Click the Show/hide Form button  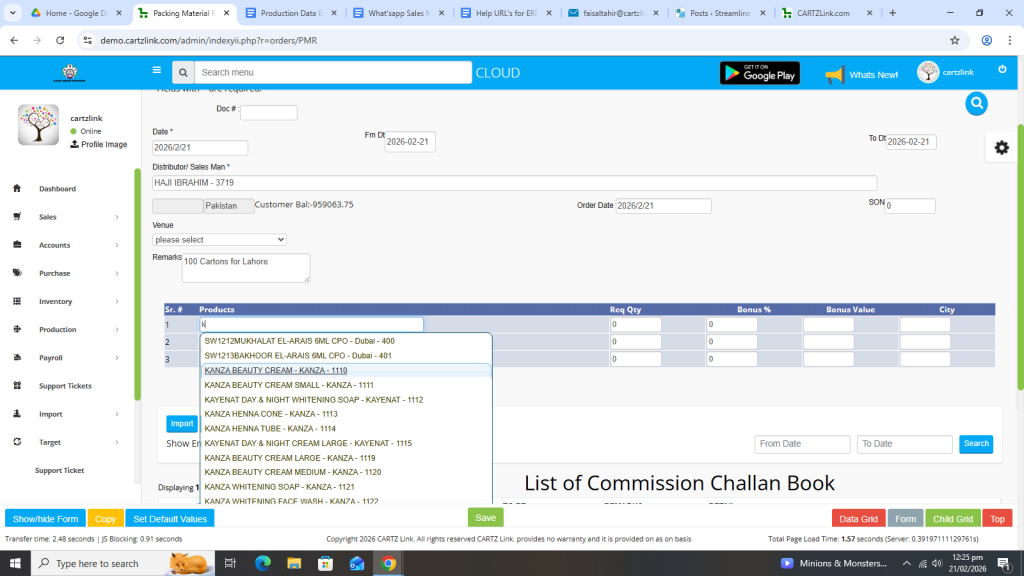[x=45, y=519]
